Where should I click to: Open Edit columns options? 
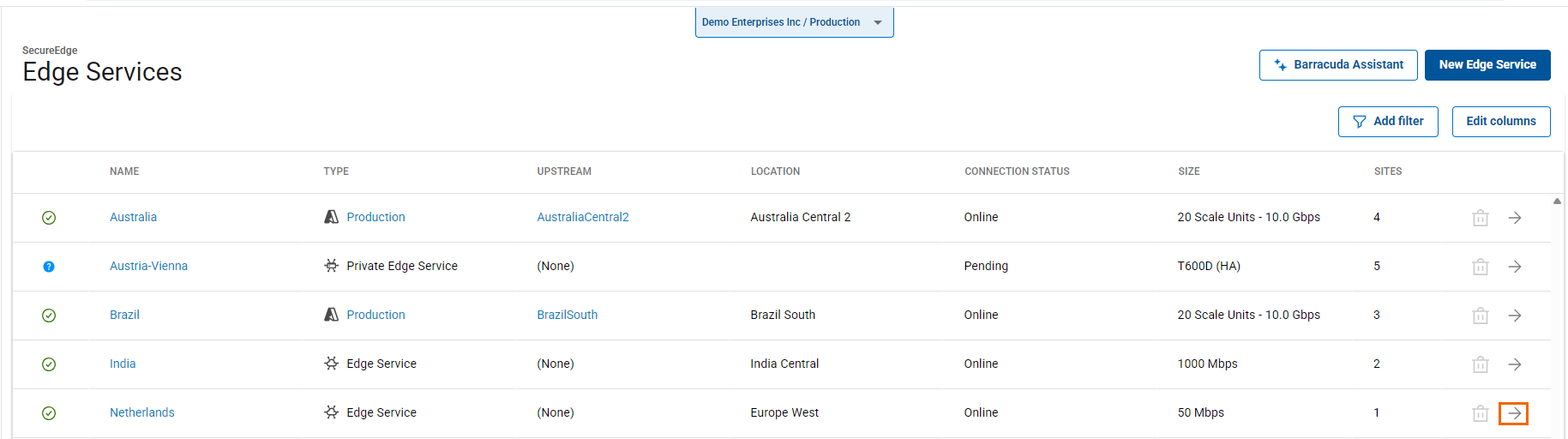click(1500, 122)
